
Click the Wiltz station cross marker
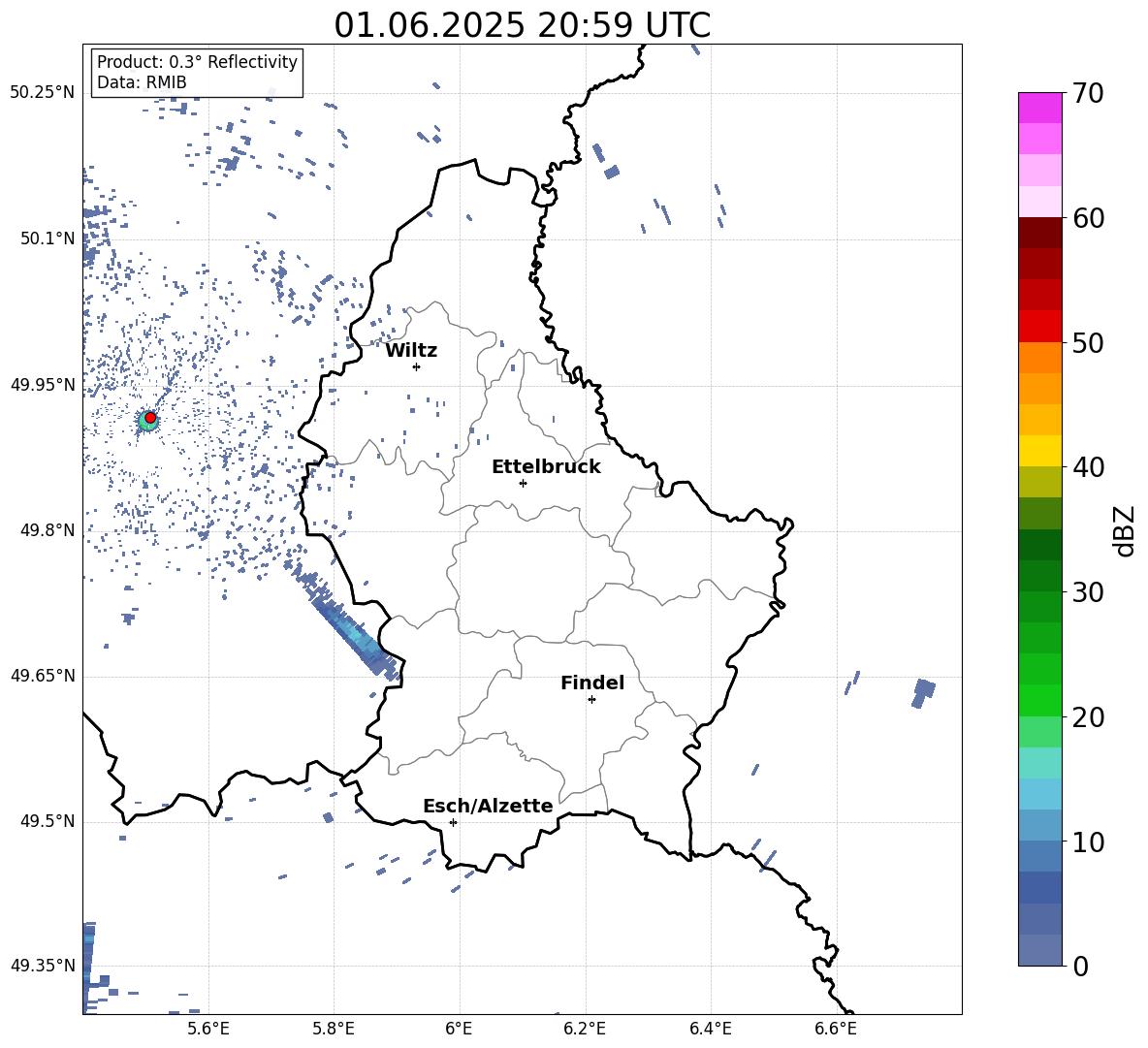tap(417, 366)
